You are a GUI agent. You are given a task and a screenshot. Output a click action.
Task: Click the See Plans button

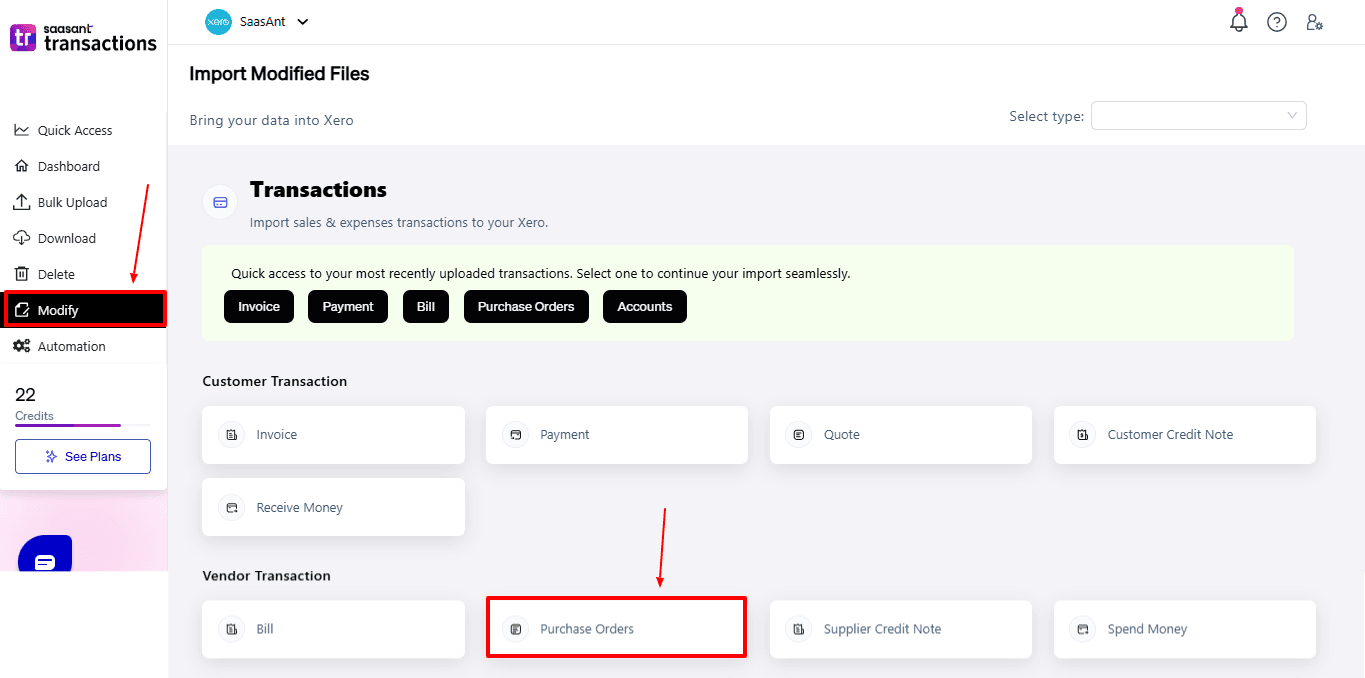click(82, 456)
